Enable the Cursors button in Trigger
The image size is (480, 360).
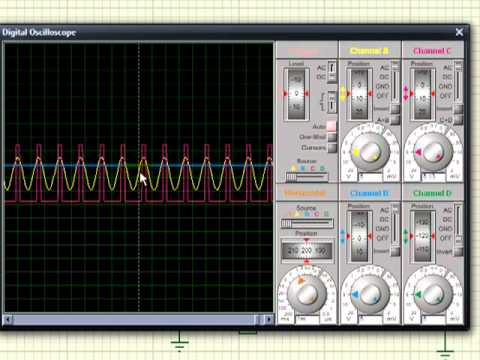(332, 148)
